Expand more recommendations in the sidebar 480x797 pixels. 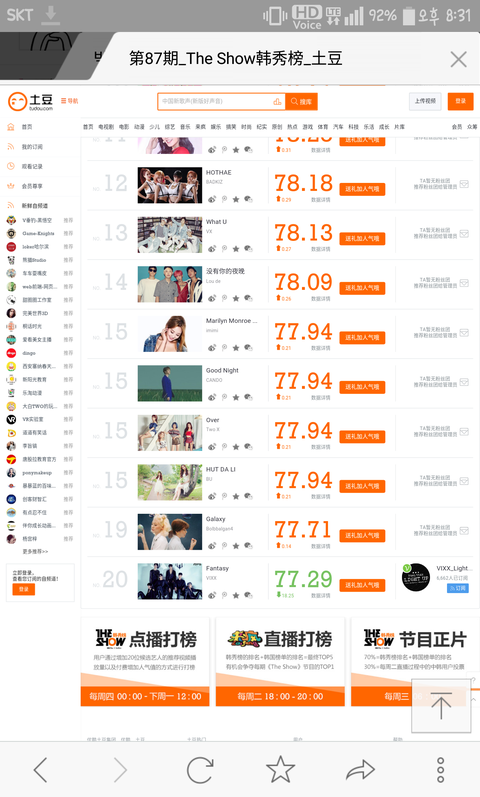(35, 551)
